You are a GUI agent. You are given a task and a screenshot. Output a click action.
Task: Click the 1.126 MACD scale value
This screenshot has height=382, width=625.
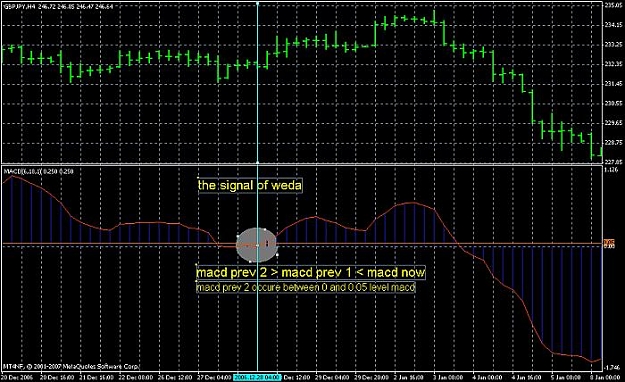tap(611, 169)
